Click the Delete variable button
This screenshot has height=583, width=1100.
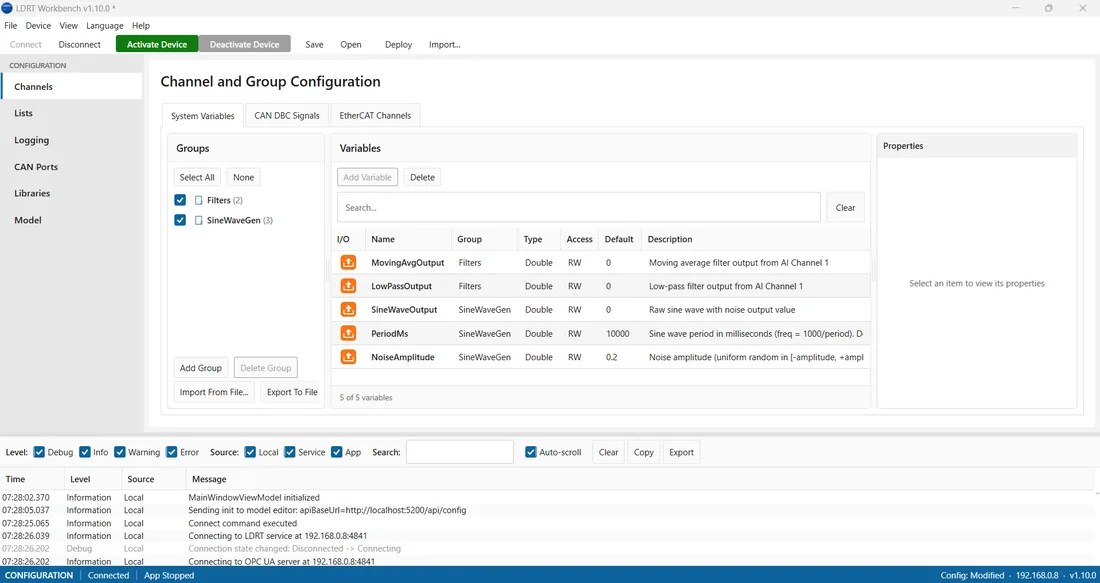(422, 177)
